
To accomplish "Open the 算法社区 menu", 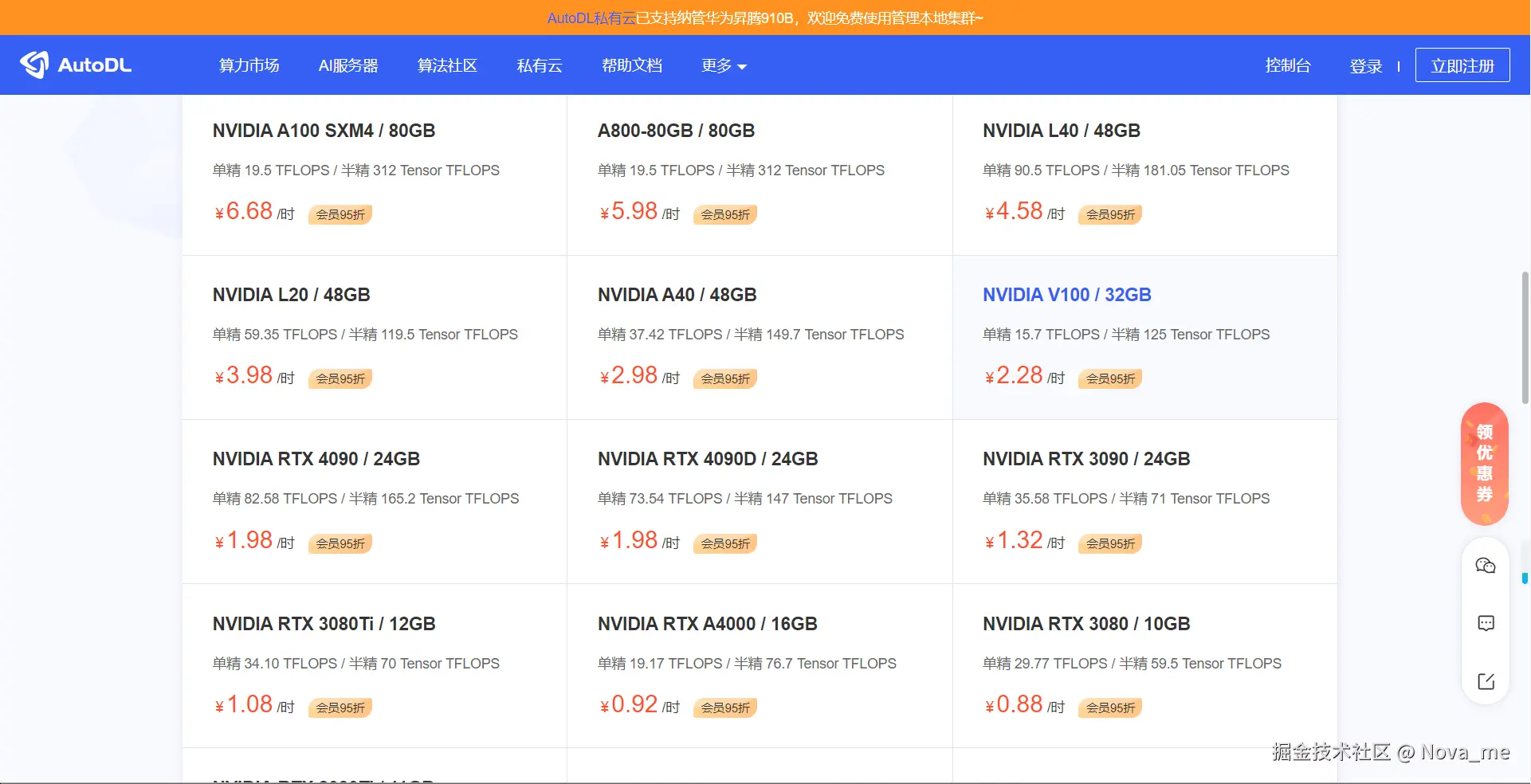I will point(447,65).
